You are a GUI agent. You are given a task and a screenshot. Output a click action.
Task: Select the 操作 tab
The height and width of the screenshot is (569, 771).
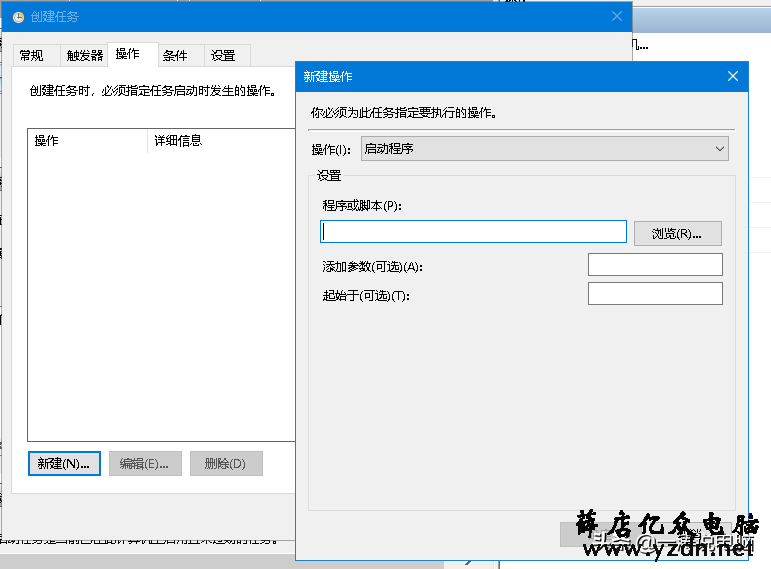click(133, 54)
